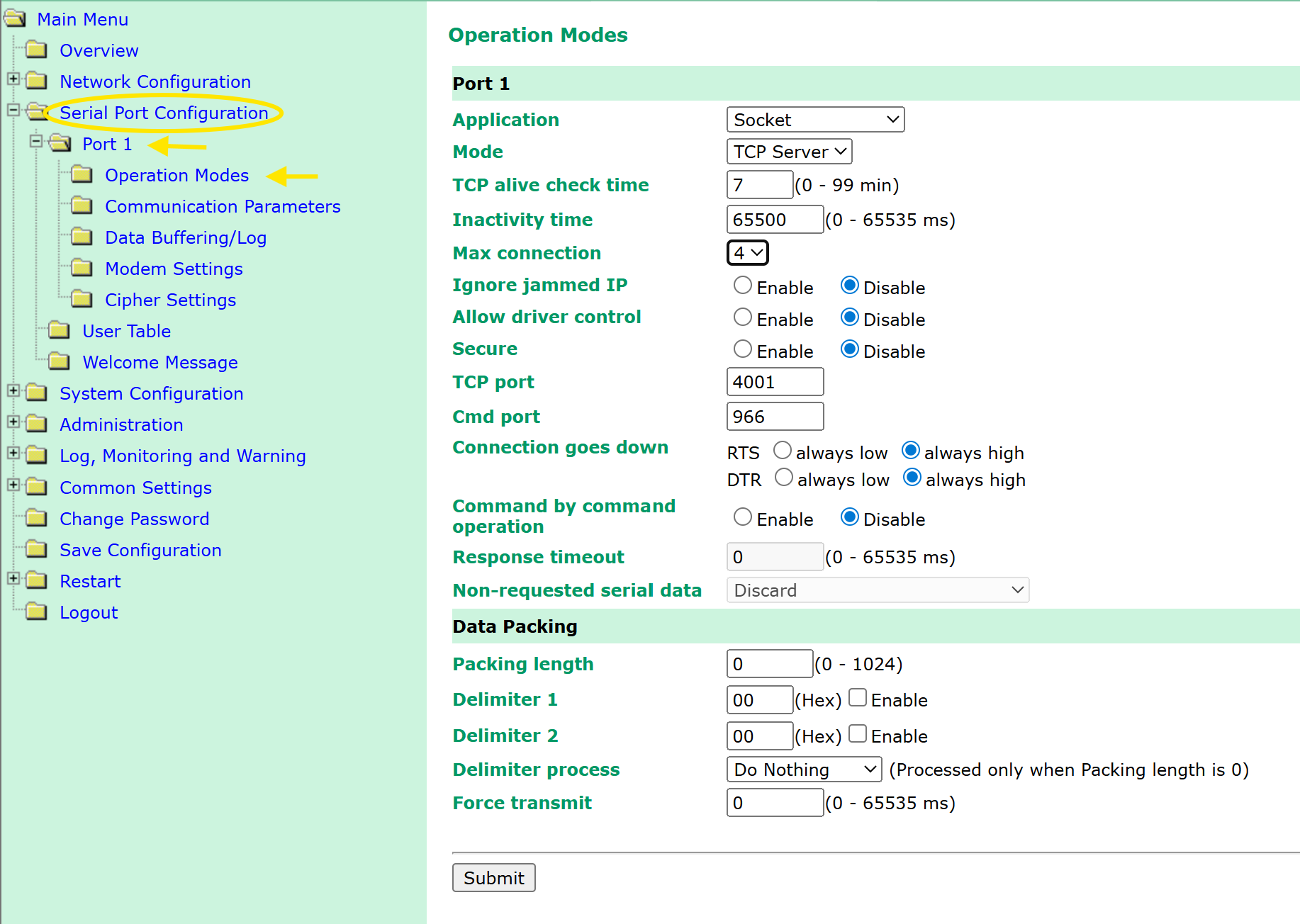Click the folder icon next to Communication Parameters
Viewport: 1300px width, 924px height.
click(x=82, y=206)
